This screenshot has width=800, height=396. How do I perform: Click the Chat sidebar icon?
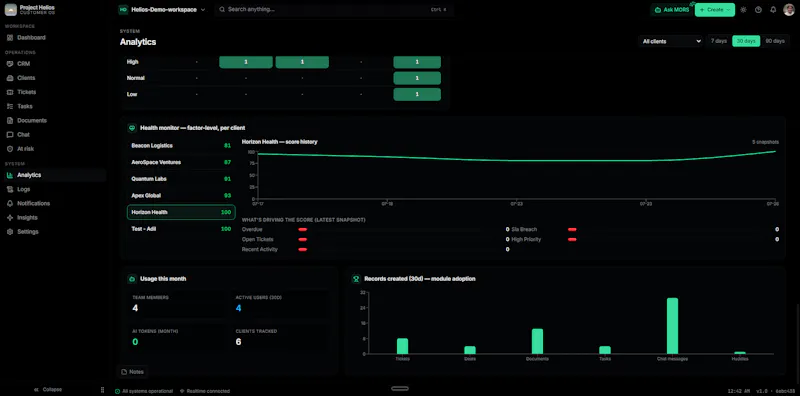coord(10,135)
